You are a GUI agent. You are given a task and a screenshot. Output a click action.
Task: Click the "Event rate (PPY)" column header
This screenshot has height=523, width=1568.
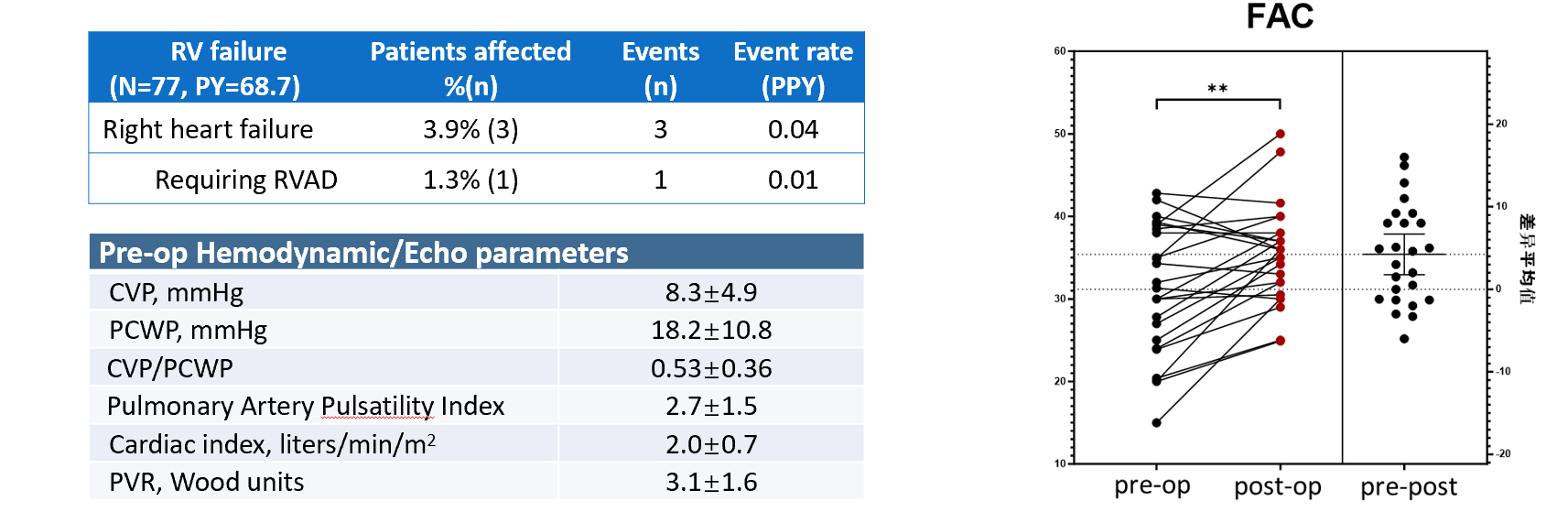click(793, 68)
